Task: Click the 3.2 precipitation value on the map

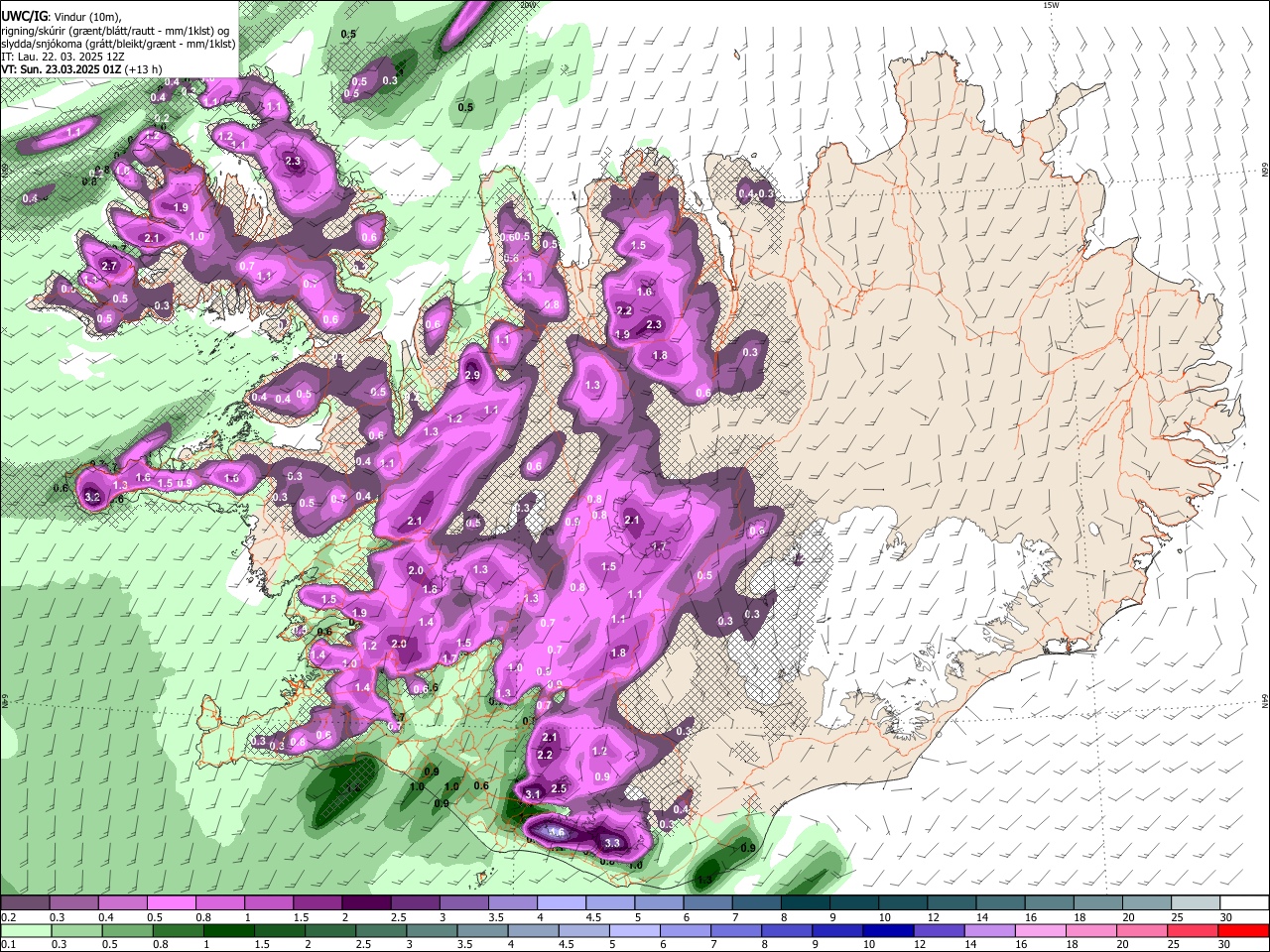Action: pyautogui.click(x=93, y=497)
